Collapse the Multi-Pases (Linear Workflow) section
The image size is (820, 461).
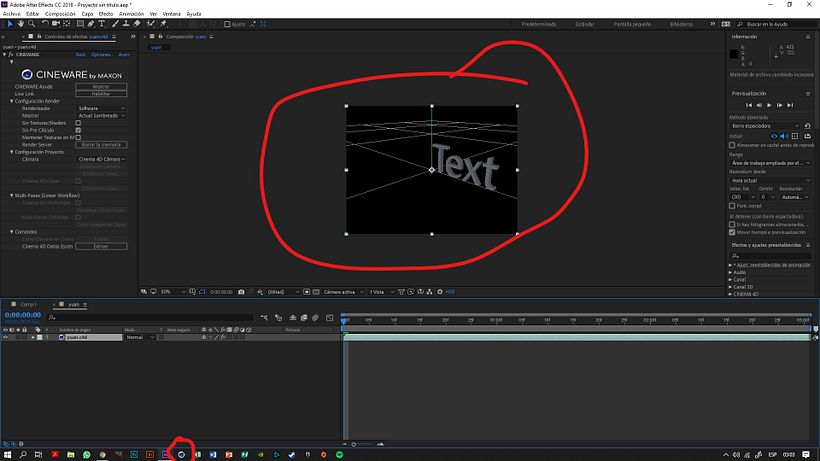click(12, 195)
